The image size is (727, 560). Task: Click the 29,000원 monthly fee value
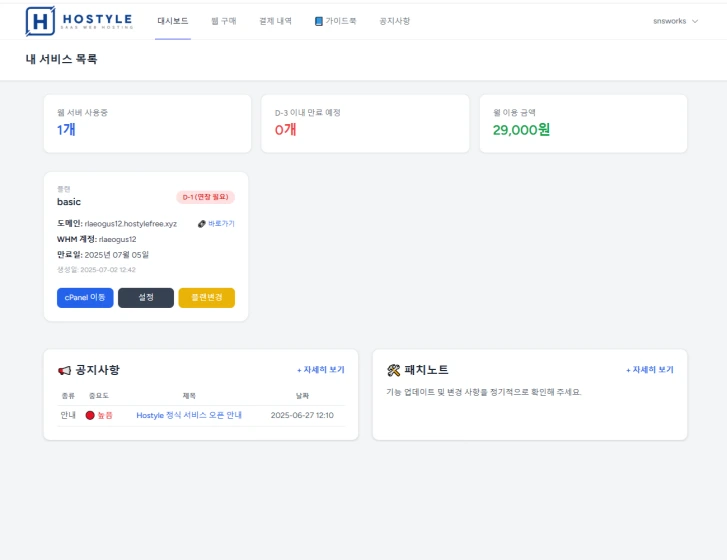point(522,130)
